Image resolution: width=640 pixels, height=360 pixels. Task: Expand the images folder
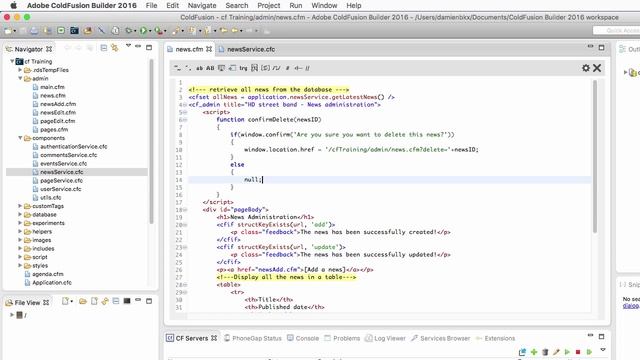(x=20, y=240)
